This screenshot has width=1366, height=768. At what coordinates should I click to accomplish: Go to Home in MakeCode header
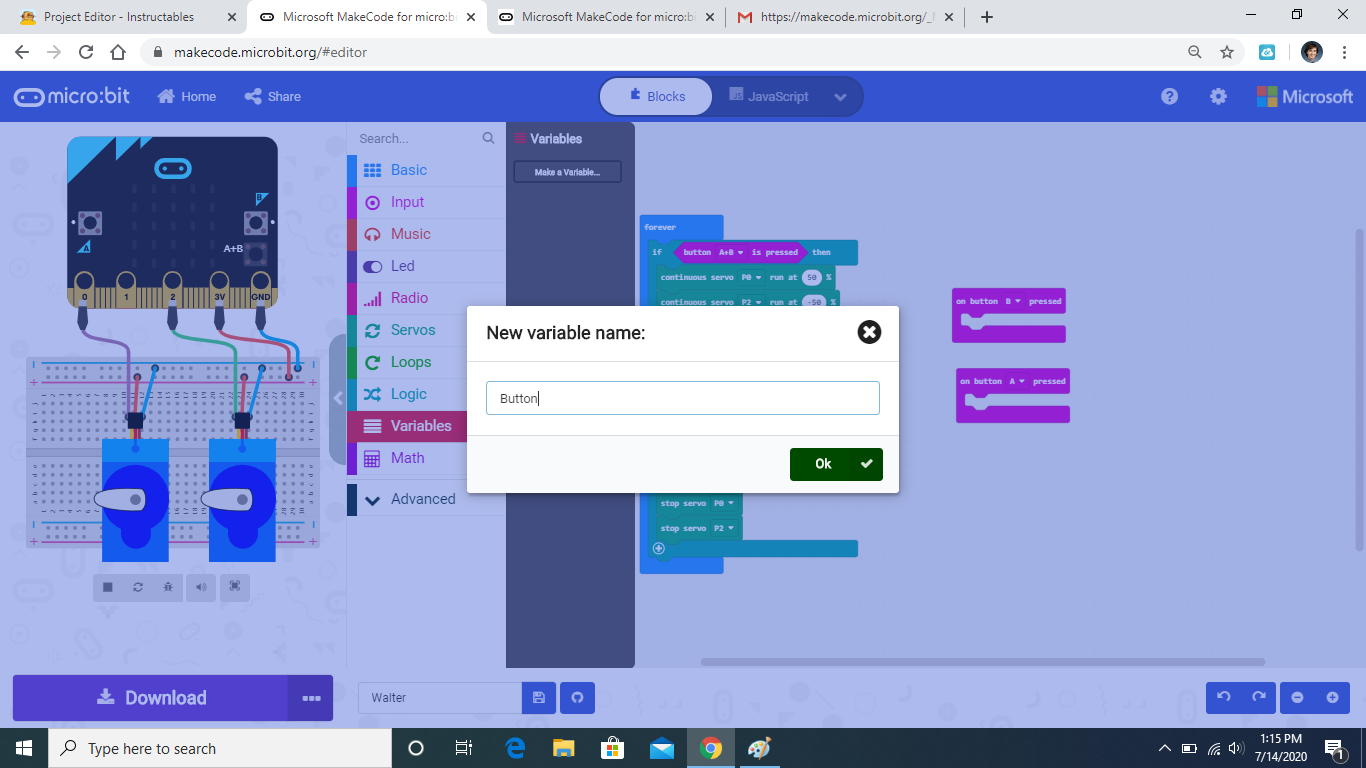pyautogui.click(x=187, y=96)
